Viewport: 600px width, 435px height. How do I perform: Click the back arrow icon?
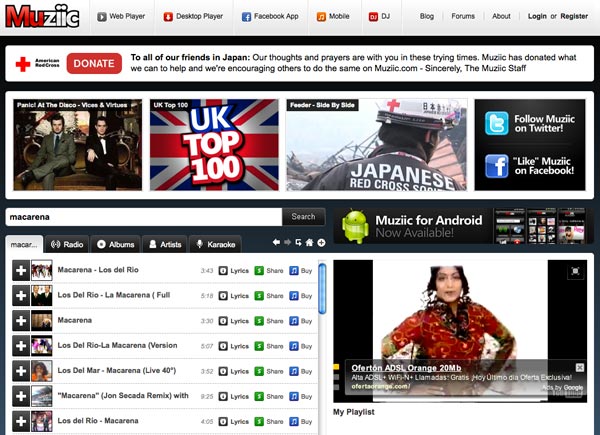(x=276, y=243)
